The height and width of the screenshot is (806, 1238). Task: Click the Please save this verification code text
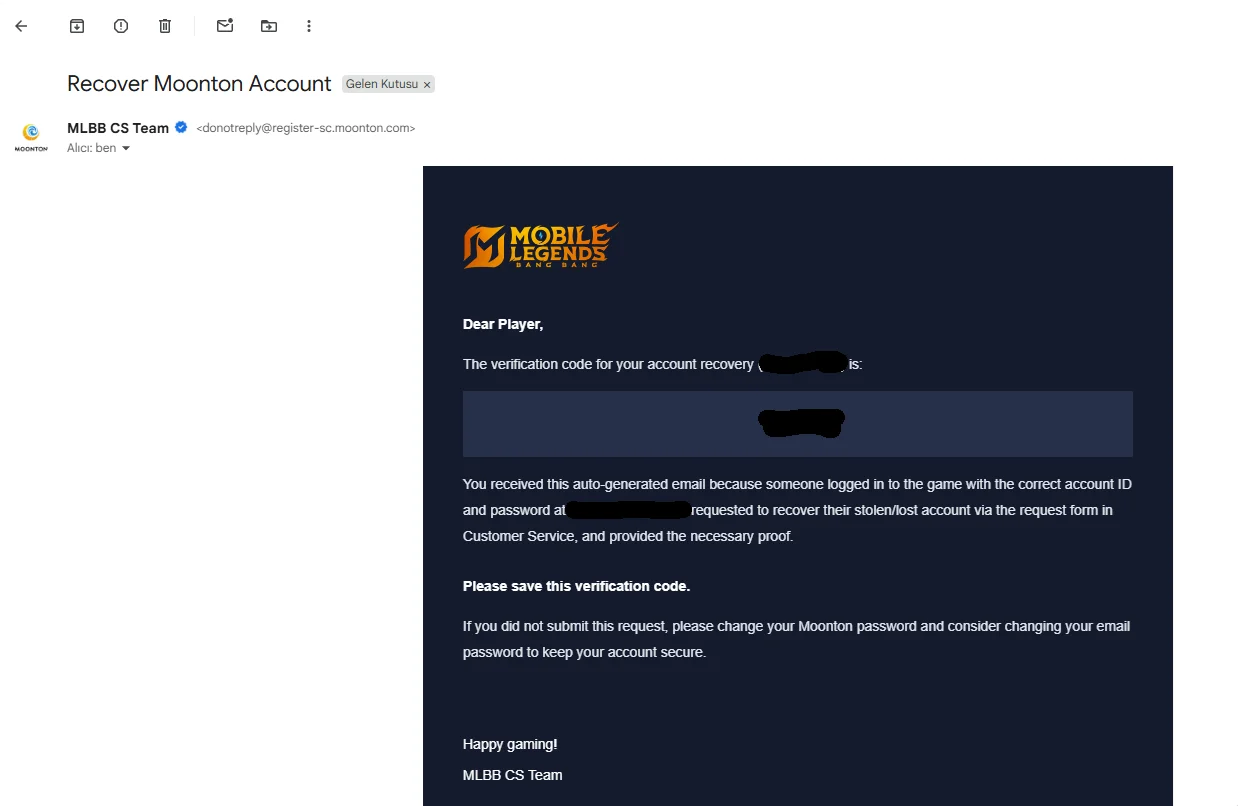tap(576, 586)
